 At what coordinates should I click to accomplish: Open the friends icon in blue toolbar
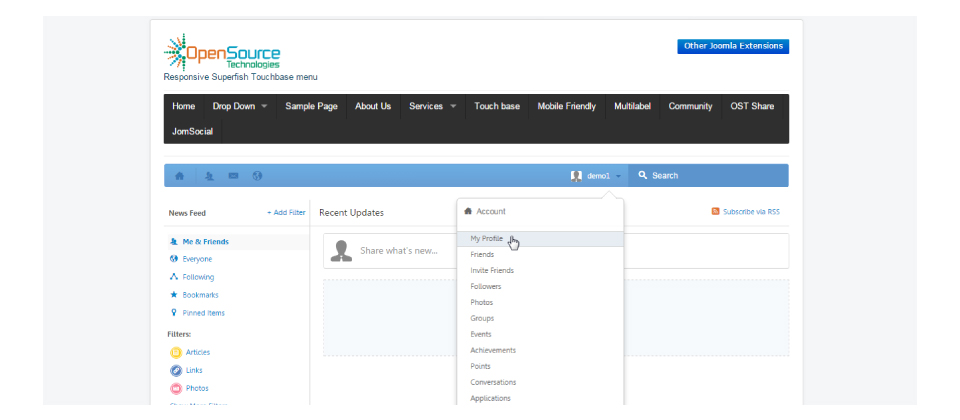[209, 176]
